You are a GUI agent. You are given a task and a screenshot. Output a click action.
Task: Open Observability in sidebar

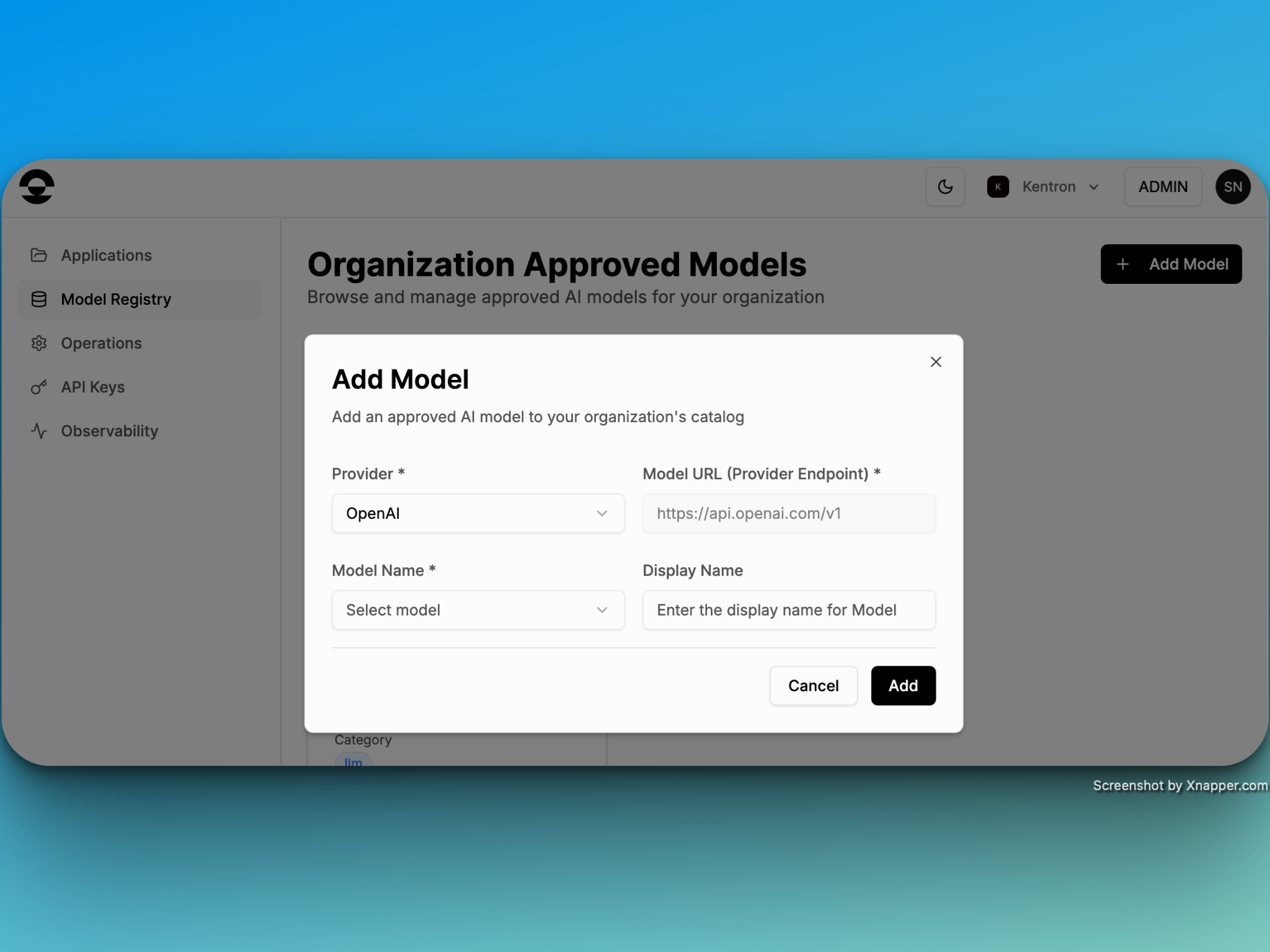[109, 431]
